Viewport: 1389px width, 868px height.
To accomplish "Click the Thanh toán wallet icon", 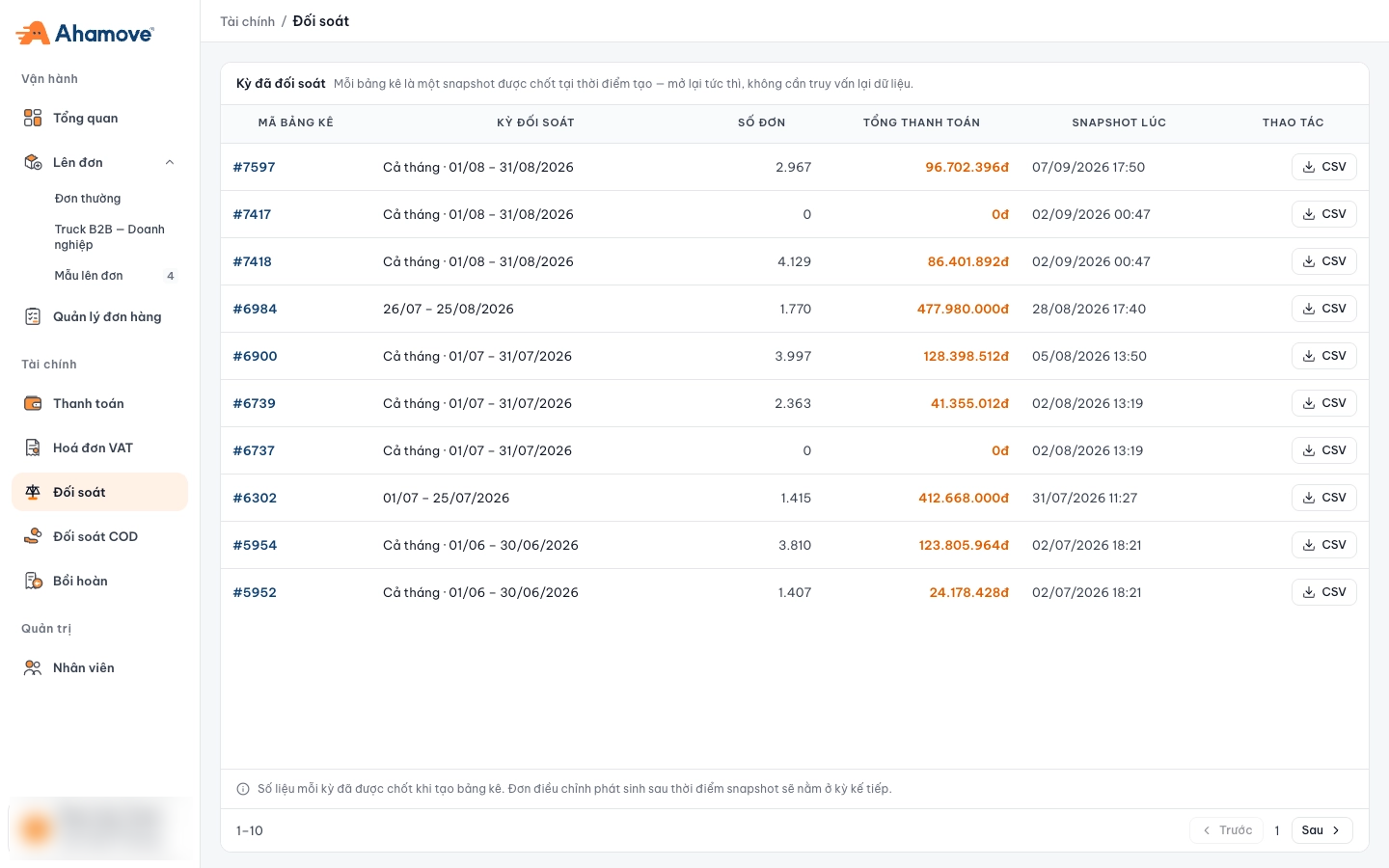I will 33,403.
